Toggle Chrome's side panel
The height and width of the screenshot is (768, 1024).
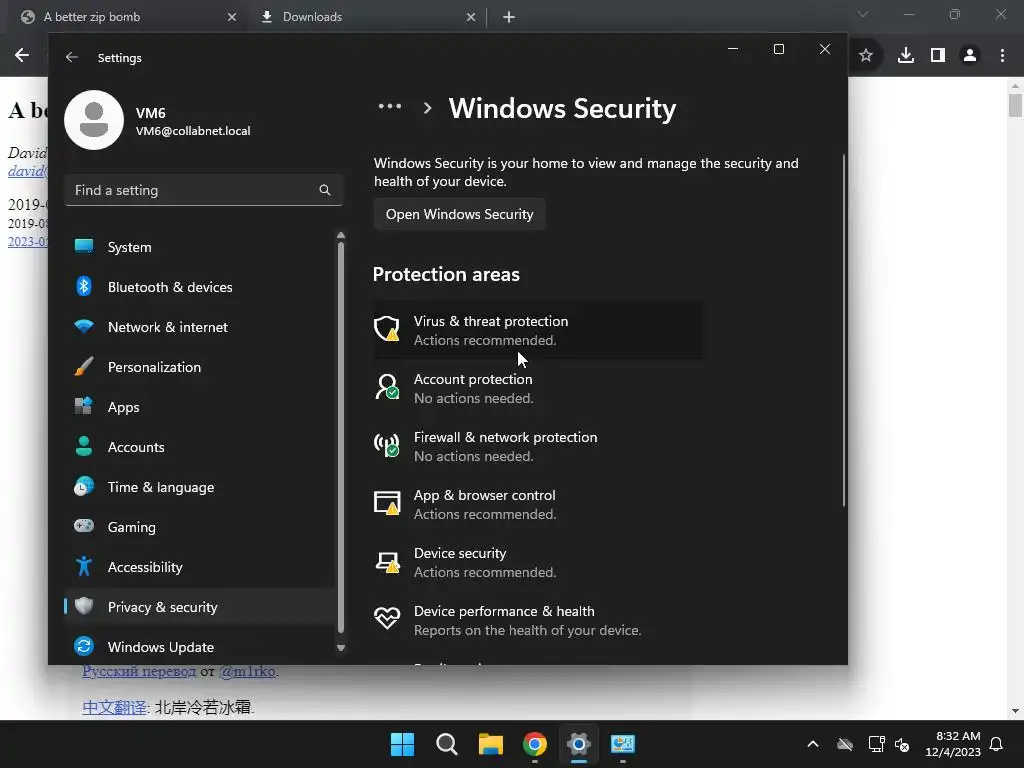coord(938,56)
